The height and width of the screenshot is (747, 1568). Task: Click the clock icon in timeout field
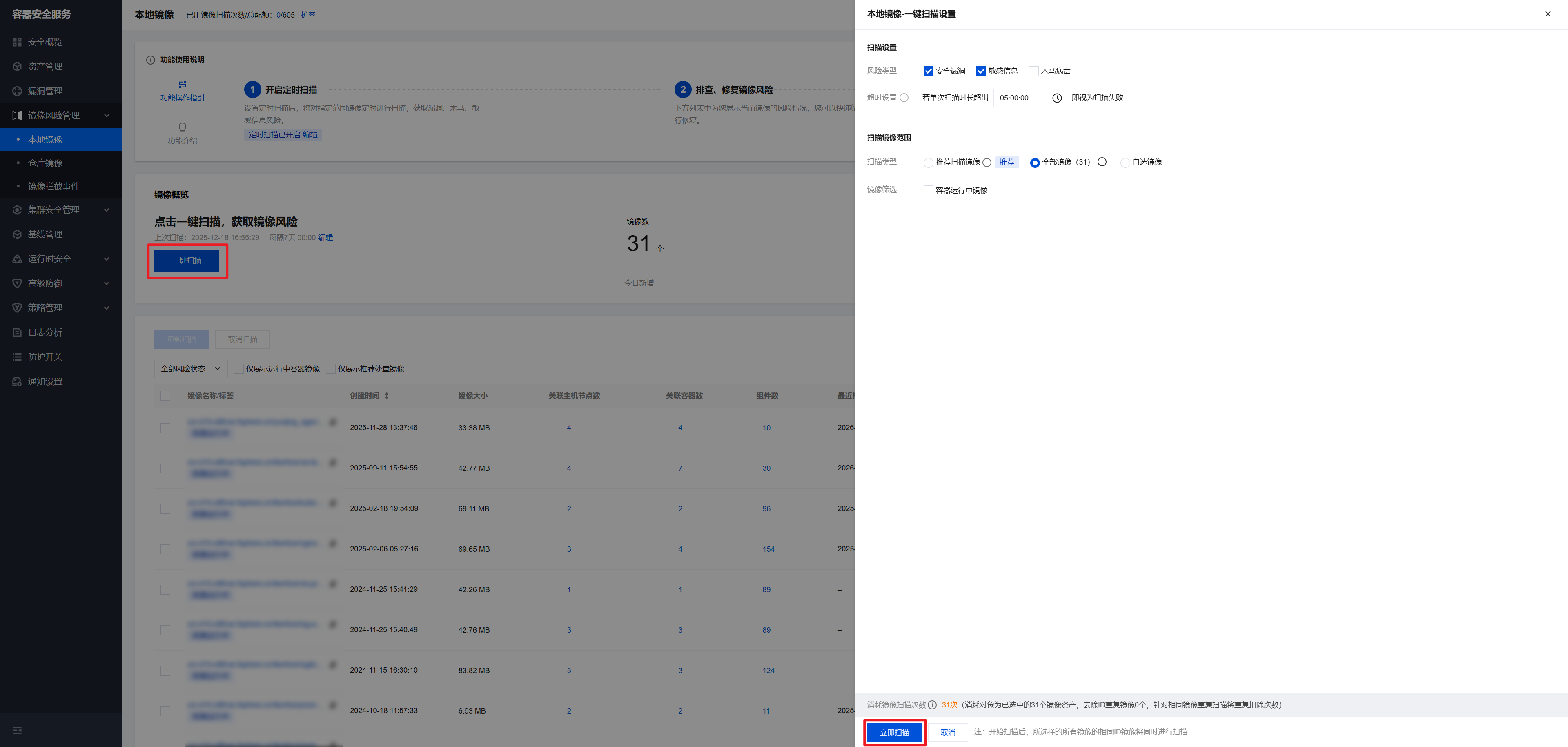[1057, 98]
